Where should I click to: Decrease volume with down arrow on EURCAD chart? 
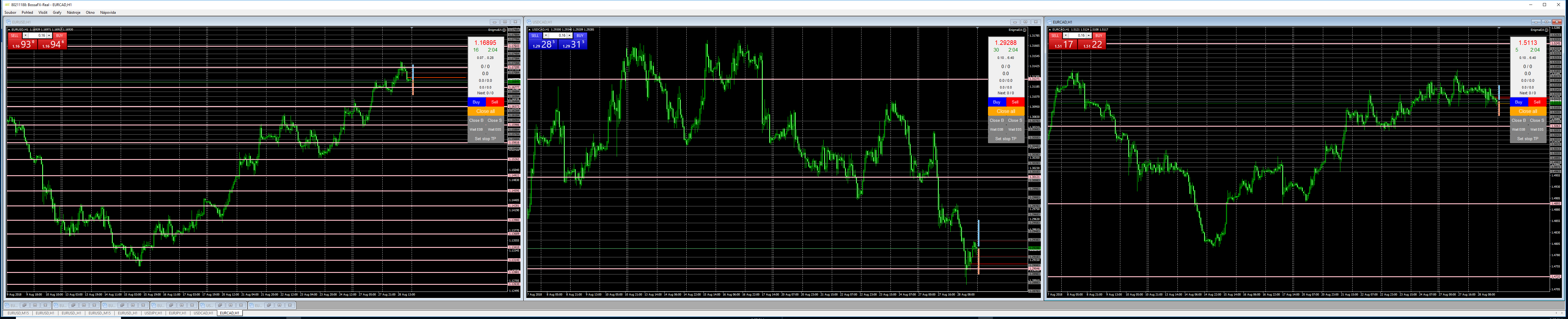pyautogui.click(x=1066, y=35)
